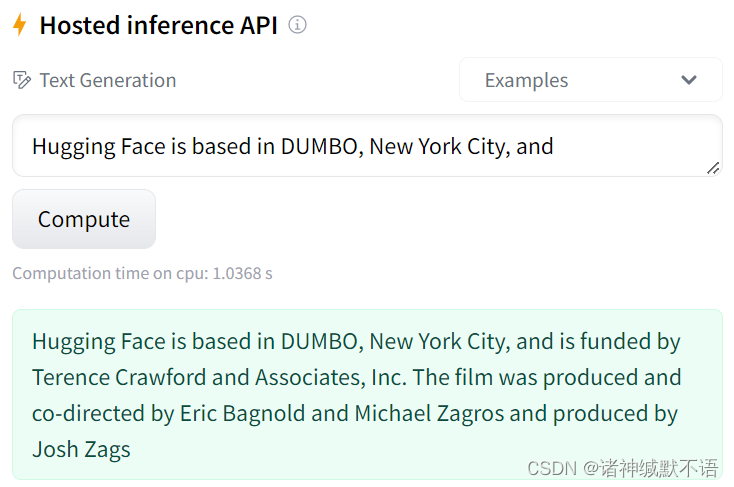
Task: Click the Examples dropdown chevron arrow
Action: point(689,80)
